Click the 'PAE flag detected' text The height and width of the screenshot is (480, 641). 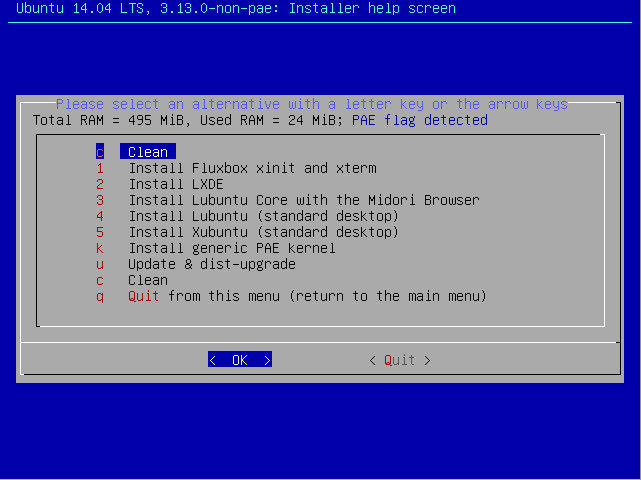click(x=419, y=120)
